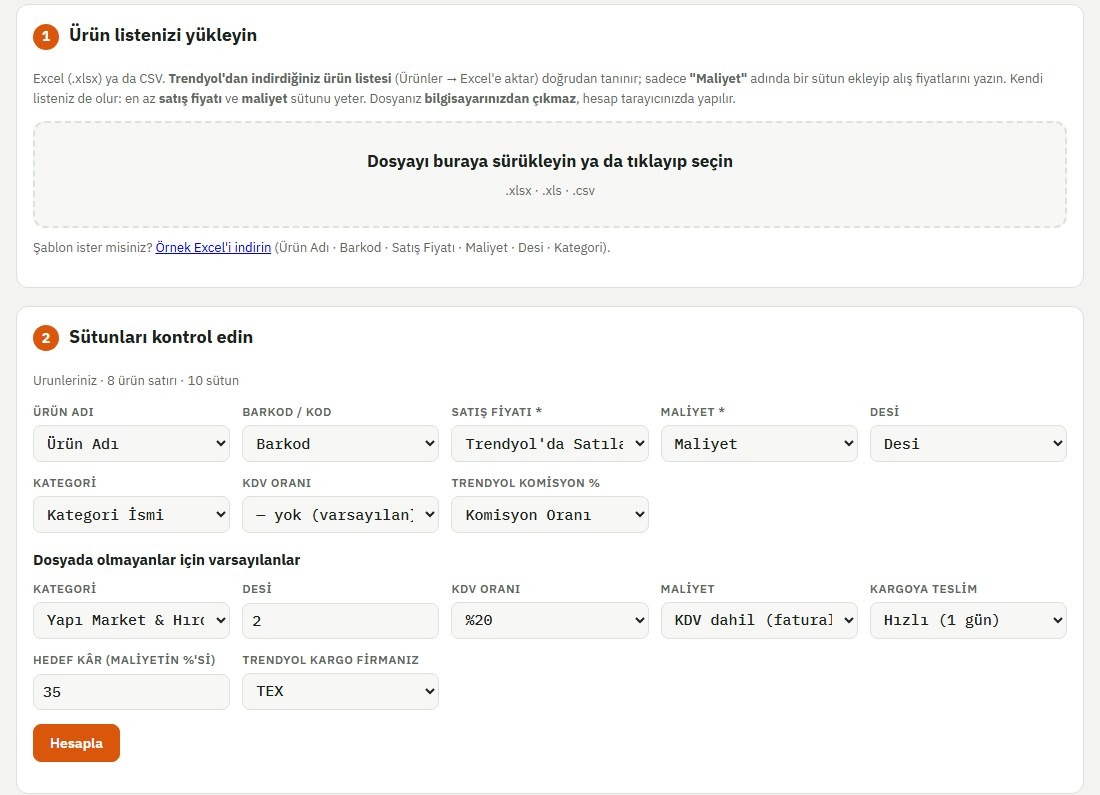Click the ".xlsx · .xls · .csv" format hint
Image resolution: width=1100 pixels, height=795 pixels.
tap(550, 191)
